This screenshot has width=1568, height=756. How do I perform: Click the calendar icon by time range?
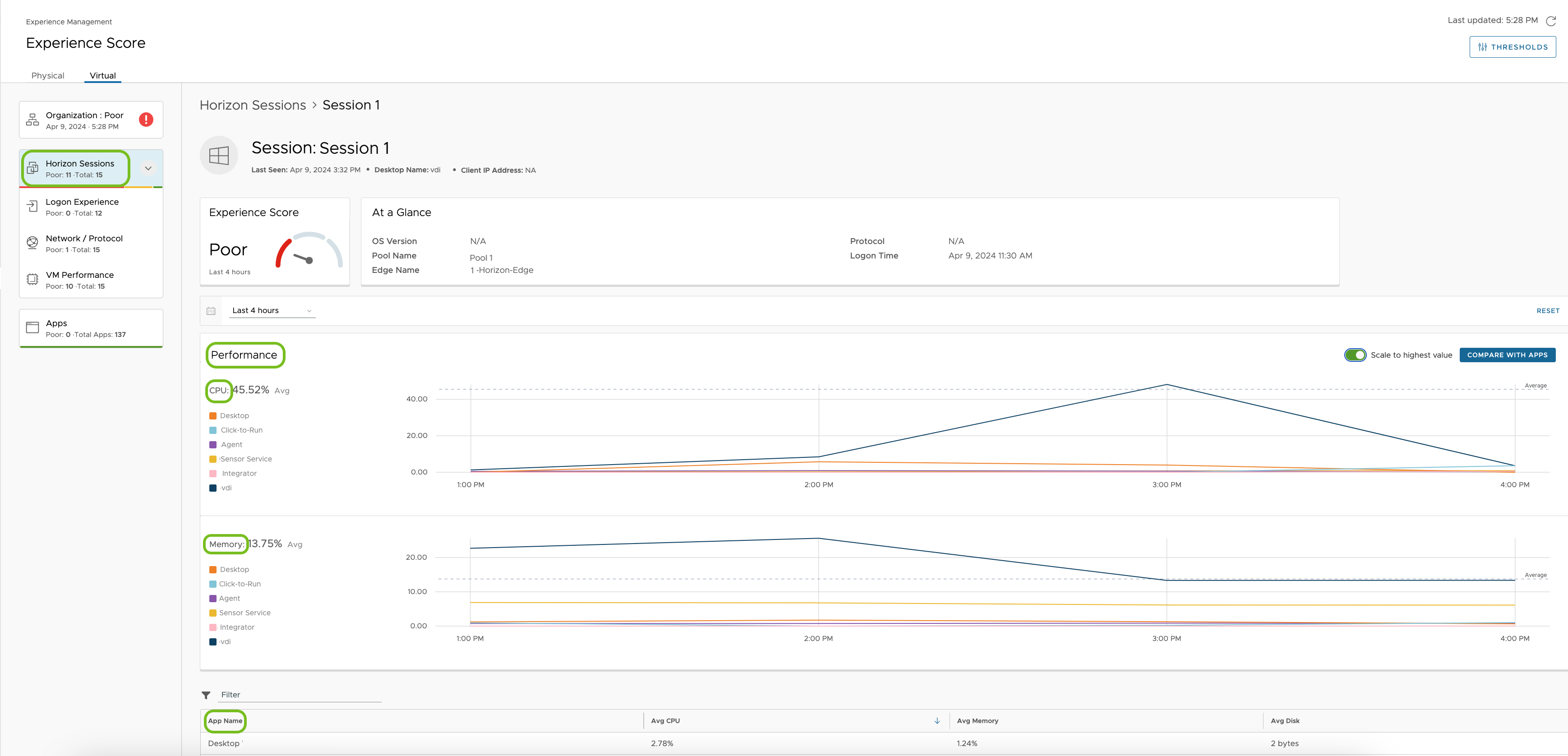point(211,311)
